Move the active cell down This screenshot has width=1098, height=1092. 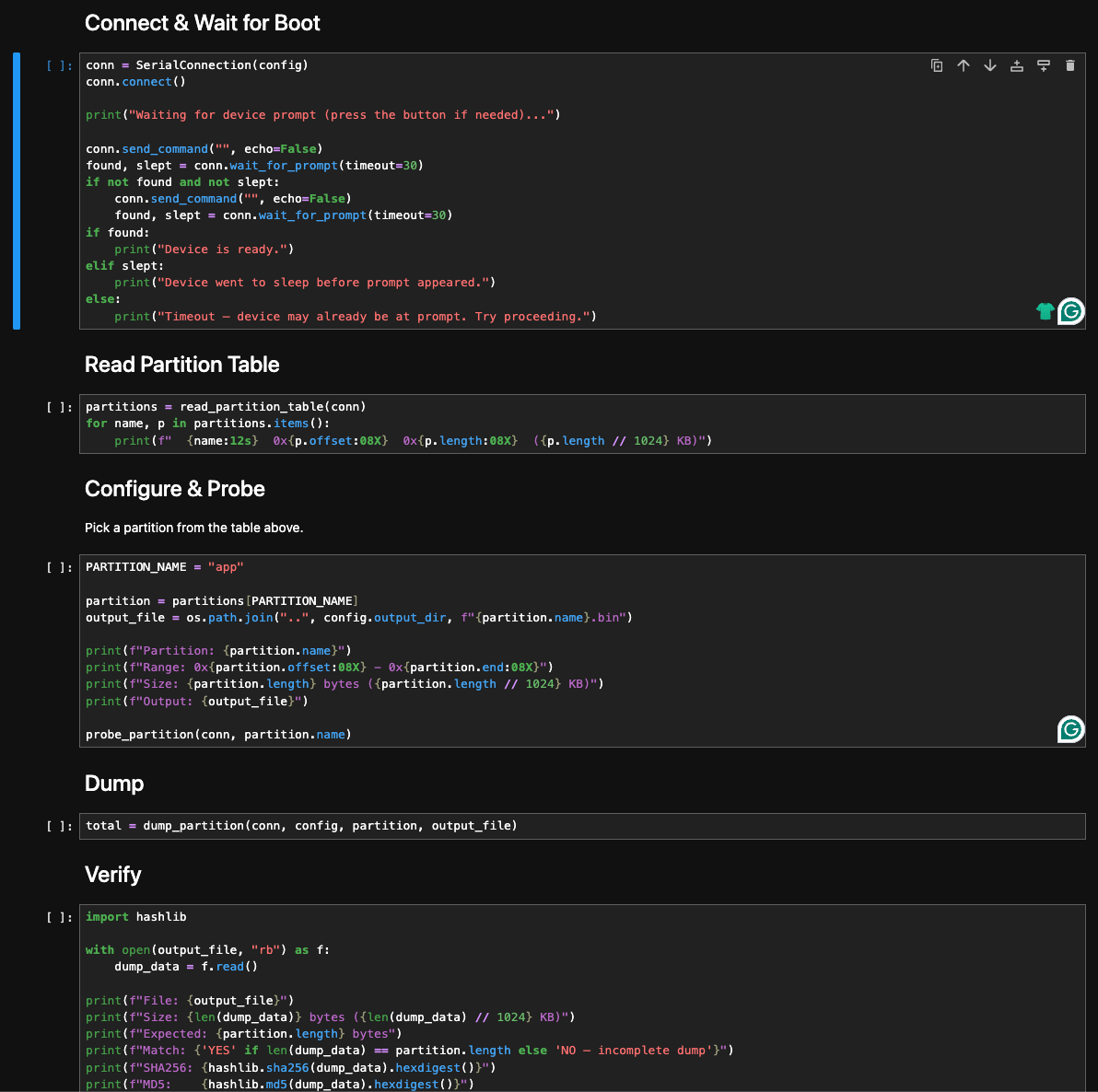tap(990, 65)
